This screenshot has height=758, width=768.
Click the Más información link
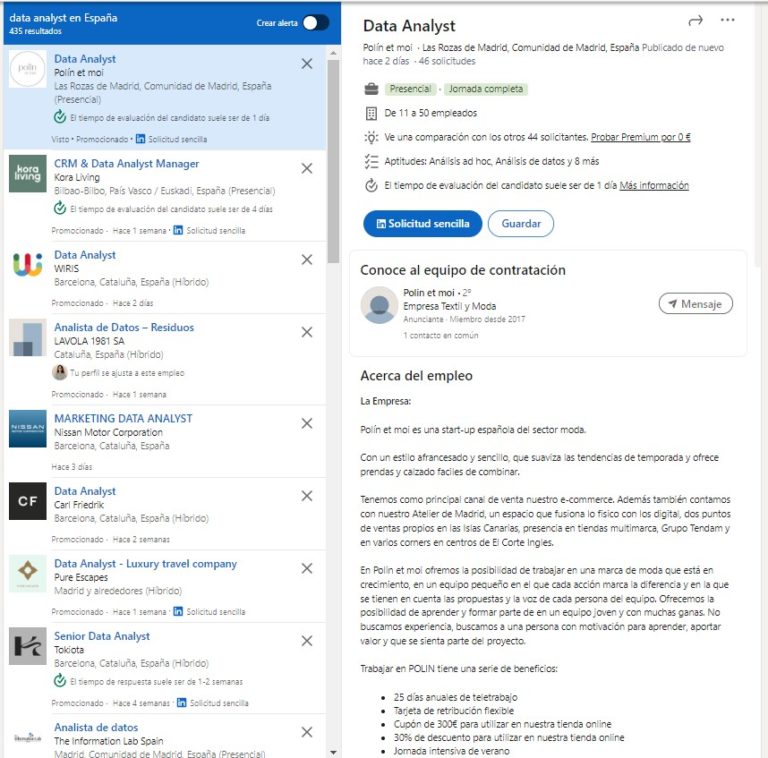[x=654, y=186]
